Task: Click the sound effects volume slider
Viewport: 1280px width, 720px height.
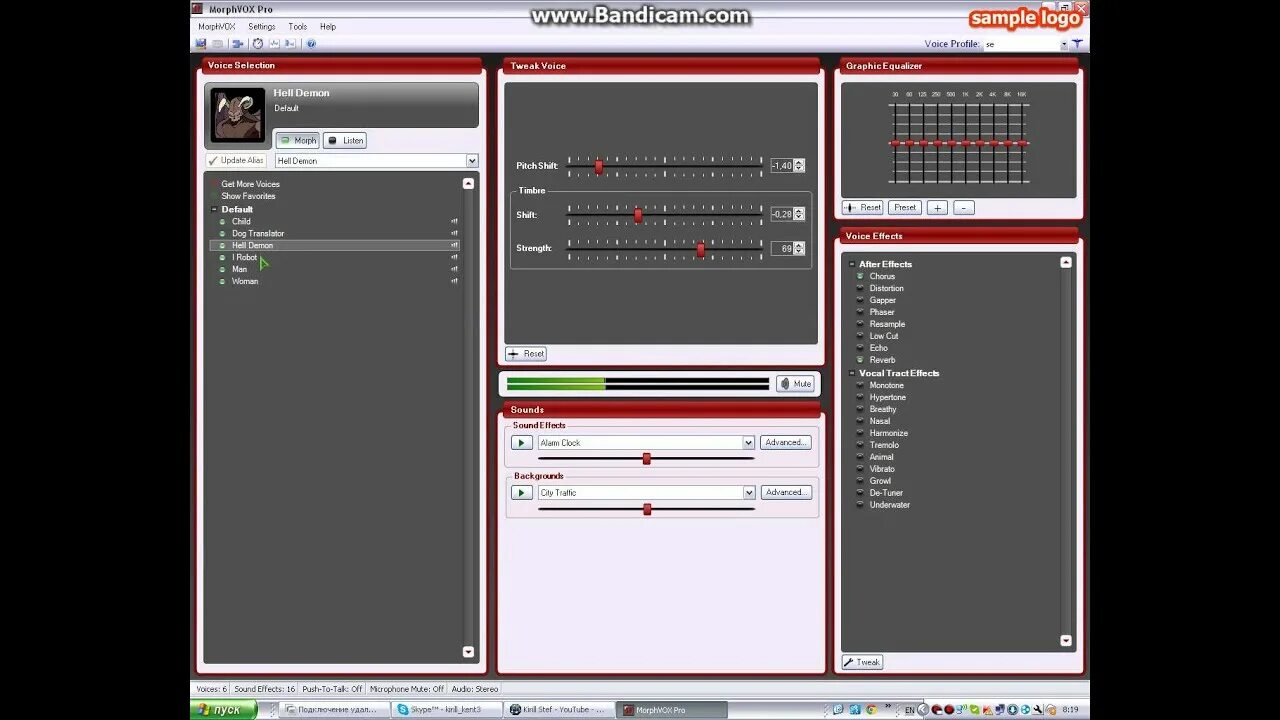Action: [x=647, y=459]
